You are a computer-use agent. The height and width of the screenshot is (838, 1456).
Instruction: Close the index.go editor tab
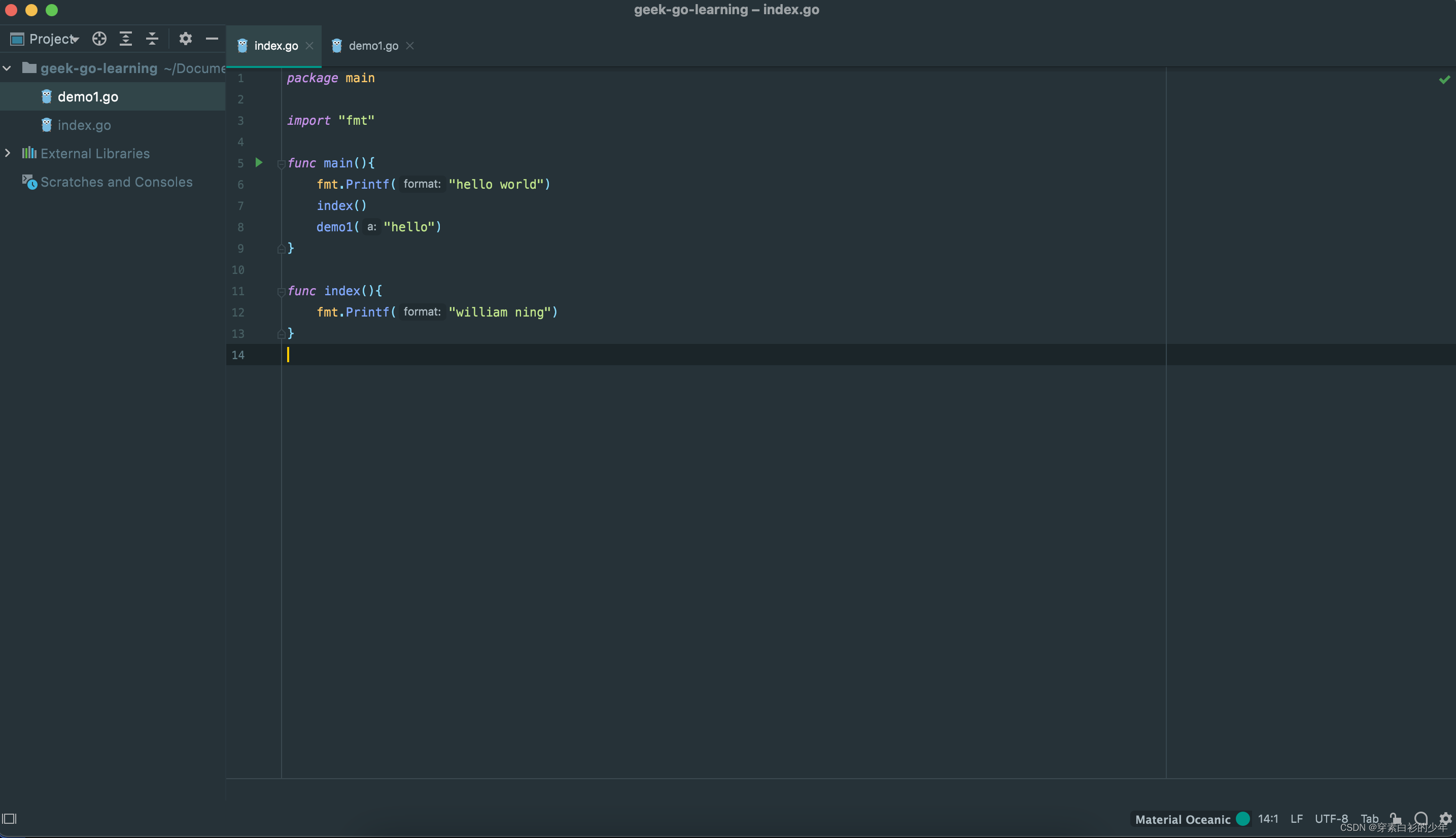[309, 46]
